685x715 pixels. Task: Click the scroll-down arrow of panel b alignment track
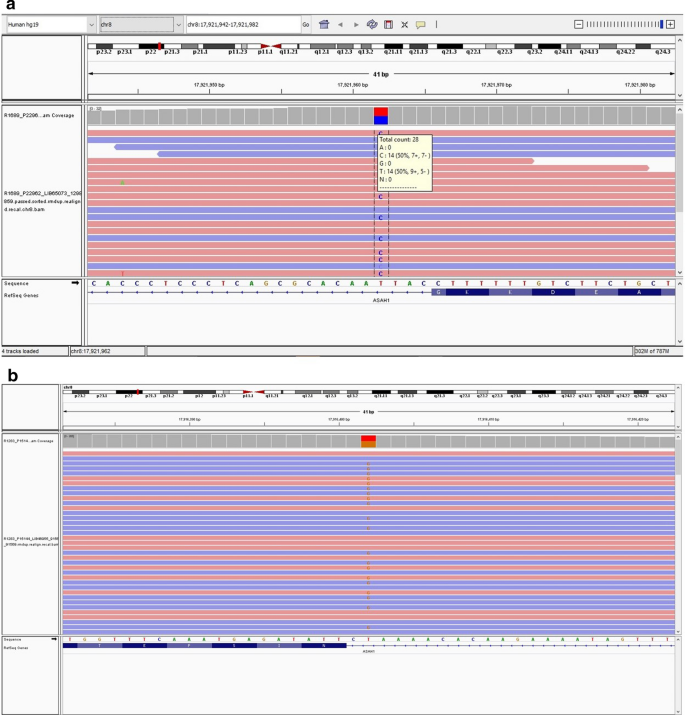(x=679, y=631)
